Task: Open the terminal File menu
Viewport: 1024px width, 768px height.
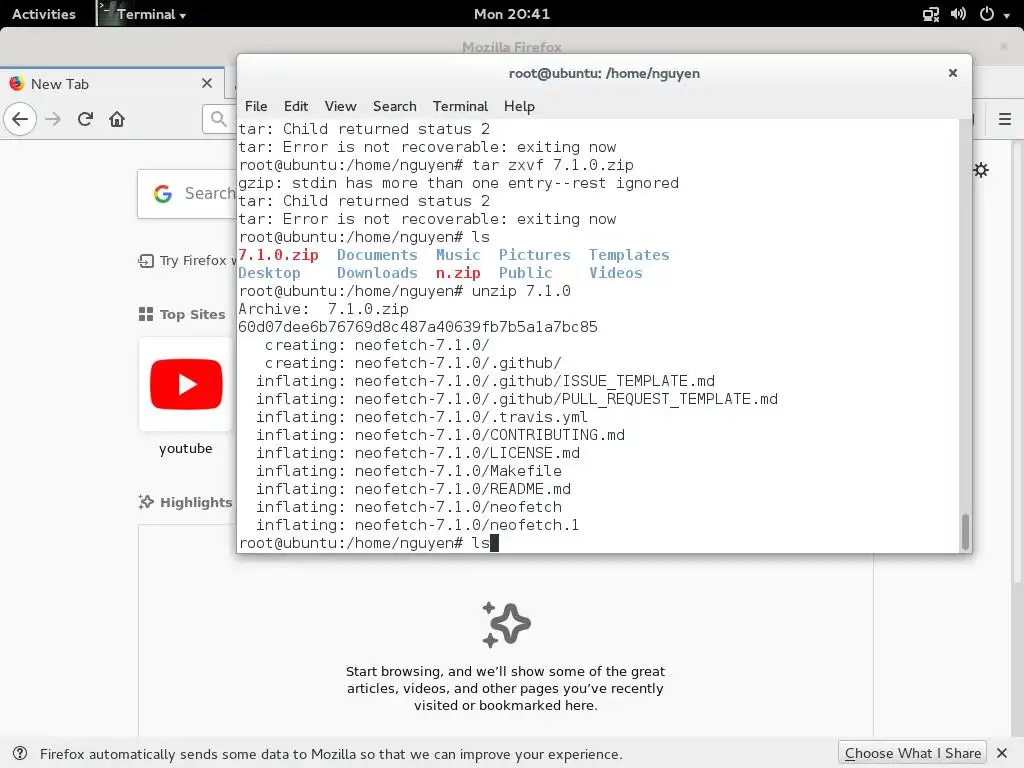Action: pos(256,106)
